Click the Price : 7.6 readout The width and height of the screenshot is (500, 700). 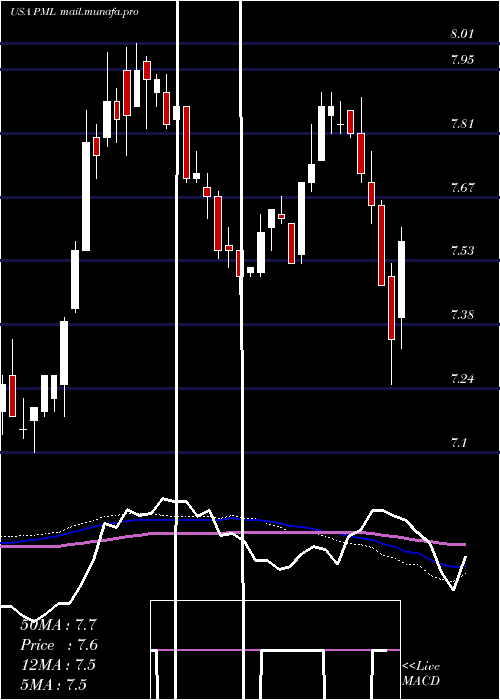coord(59,645)
